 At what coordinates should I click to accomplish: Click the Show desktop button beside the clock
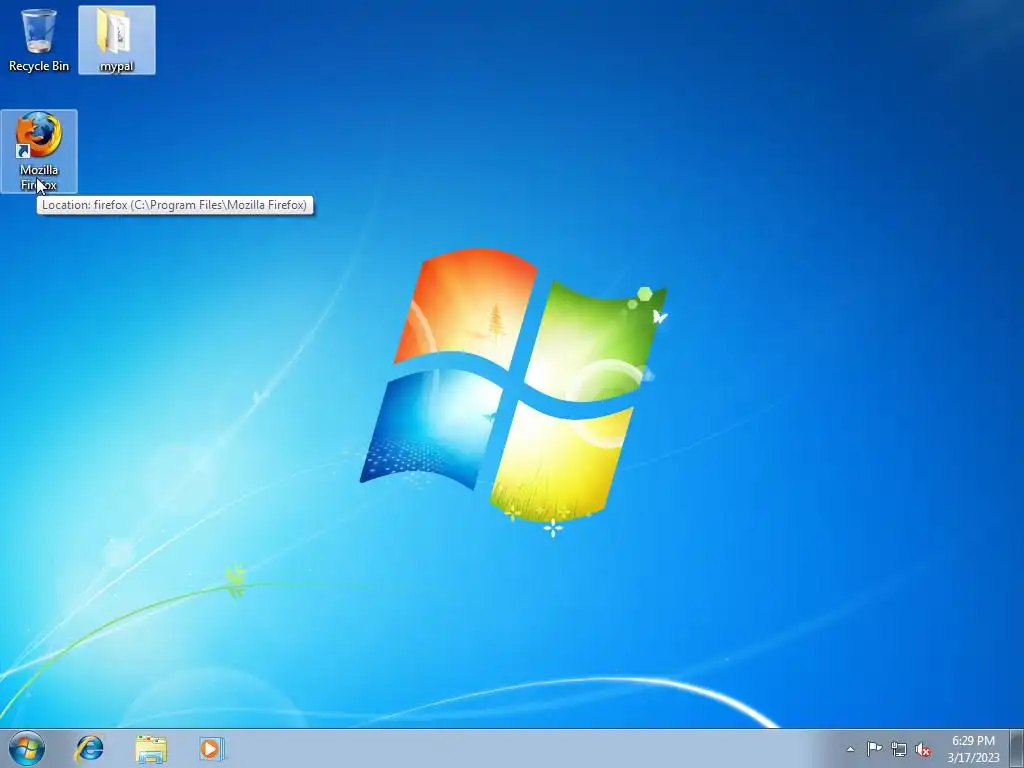pyautogui.click(x=1017, y=749)
